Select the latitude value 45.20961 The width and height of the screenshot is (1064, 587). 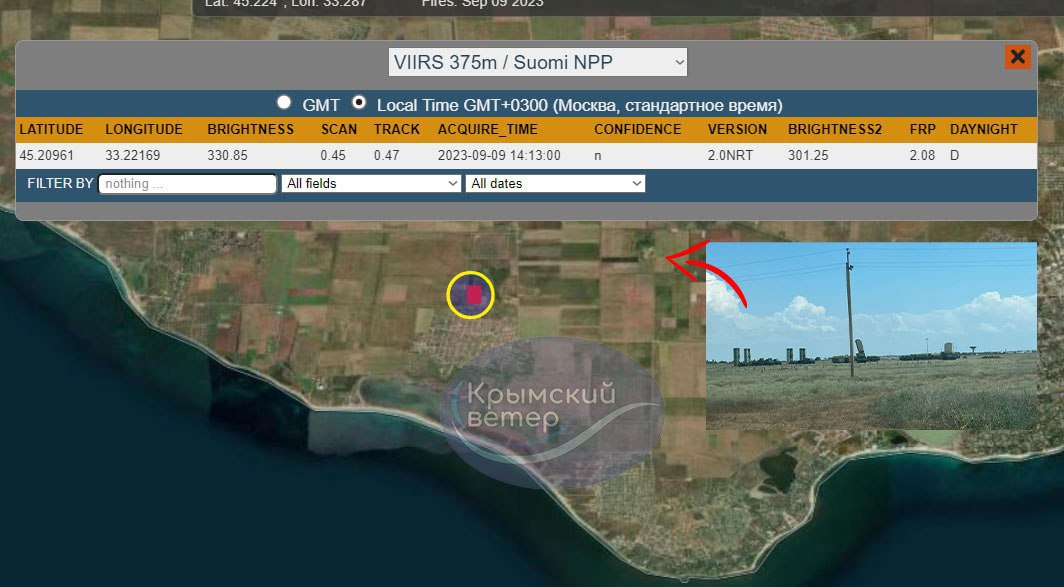[x=47, y=155]
